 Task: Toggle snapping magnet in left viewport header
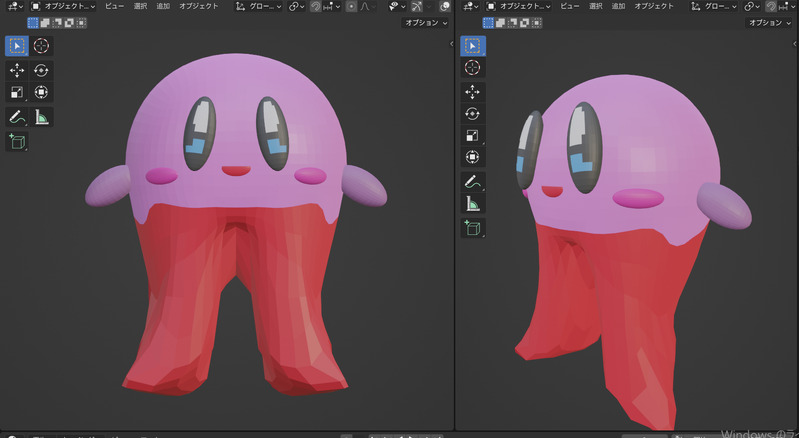(315, 6)
